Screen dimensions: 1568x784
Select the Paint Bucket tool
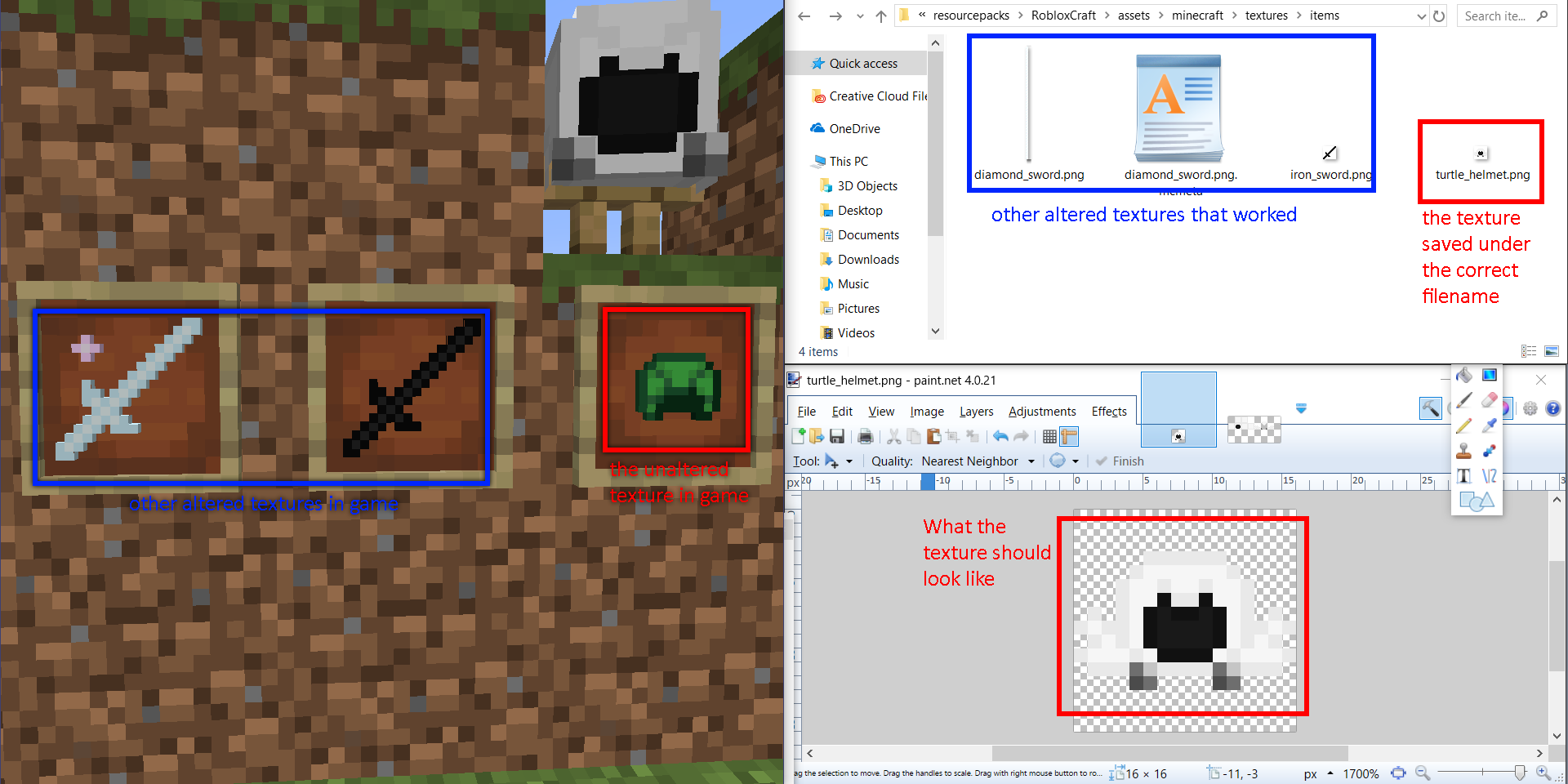tap(1464, 375)
